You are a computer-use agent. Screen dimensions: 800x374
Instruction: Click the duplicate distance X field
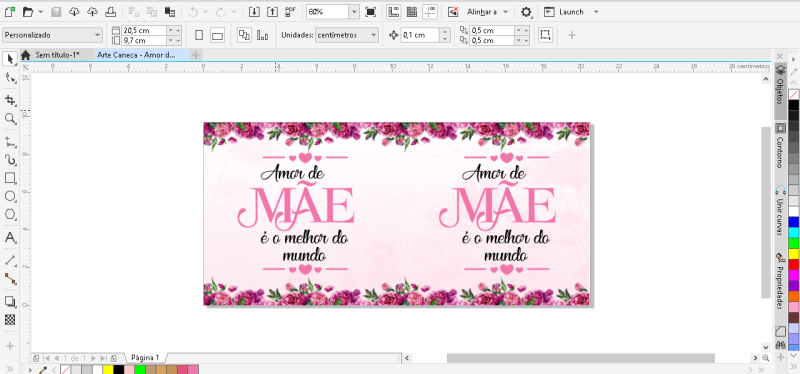coord(492,31)
